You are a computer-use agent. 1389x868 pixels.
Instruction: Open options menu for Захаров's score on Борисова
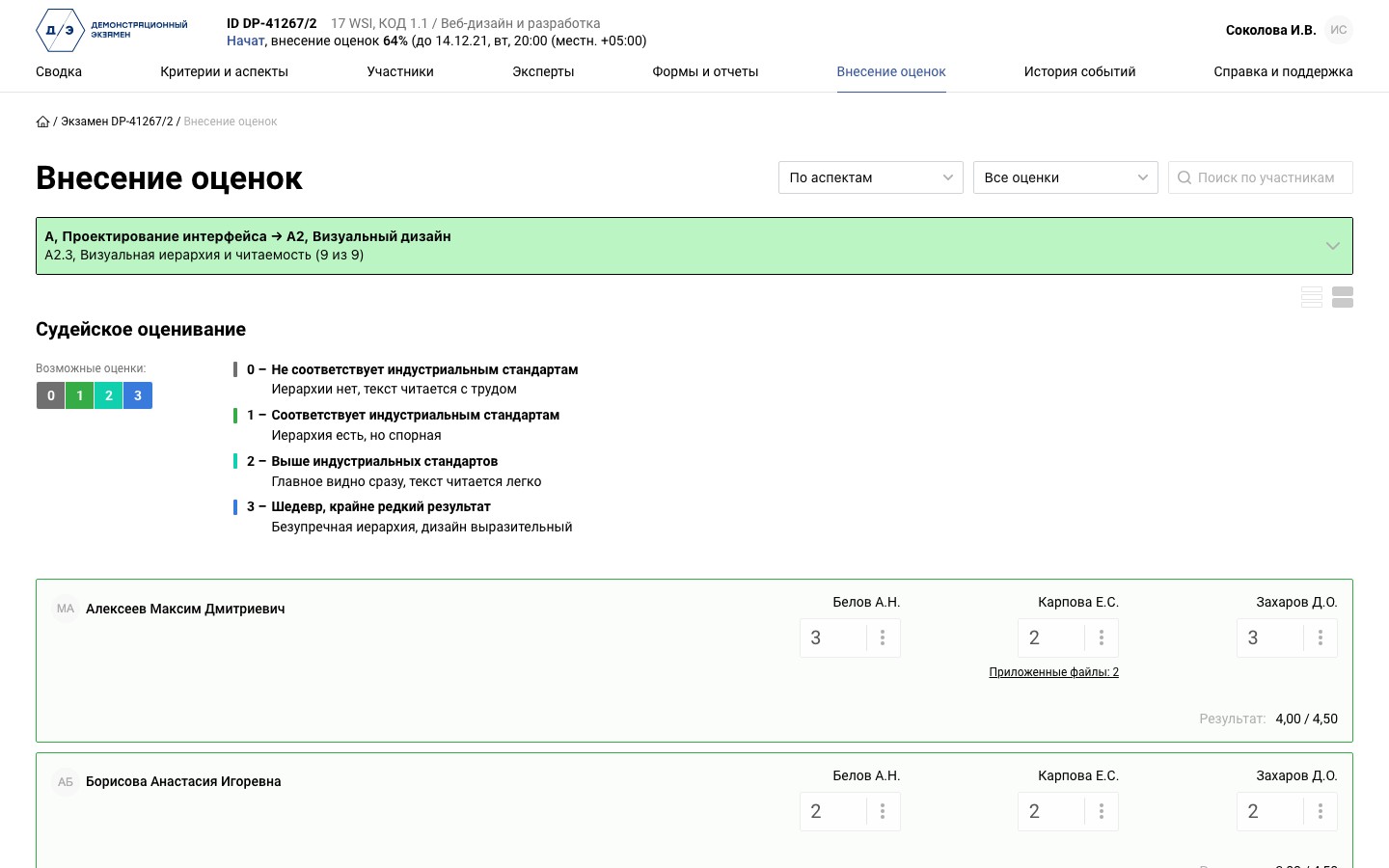1321,811
